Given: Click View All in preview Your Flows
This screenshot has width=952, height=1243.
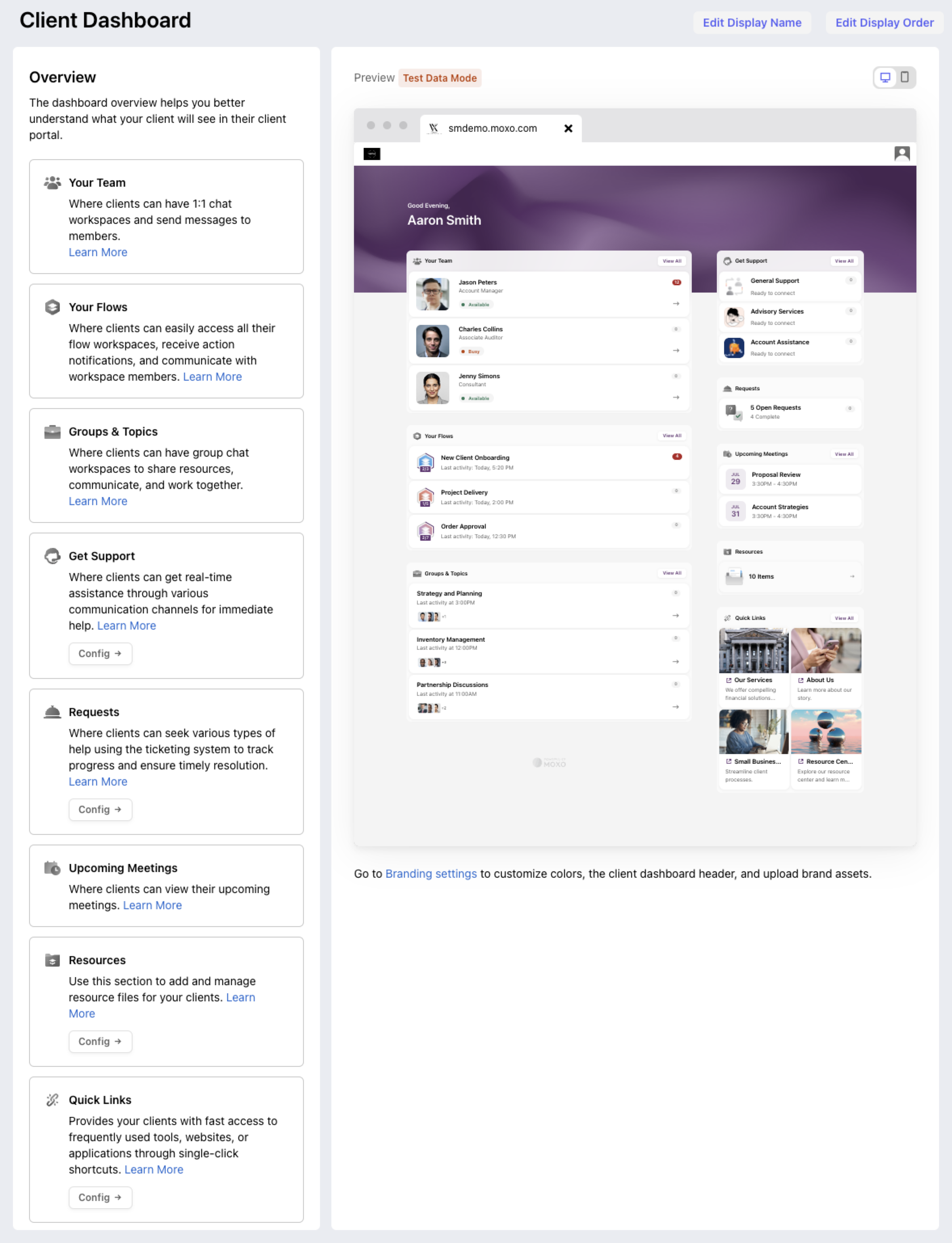Looking at the screenshot, I should (672, 436).
